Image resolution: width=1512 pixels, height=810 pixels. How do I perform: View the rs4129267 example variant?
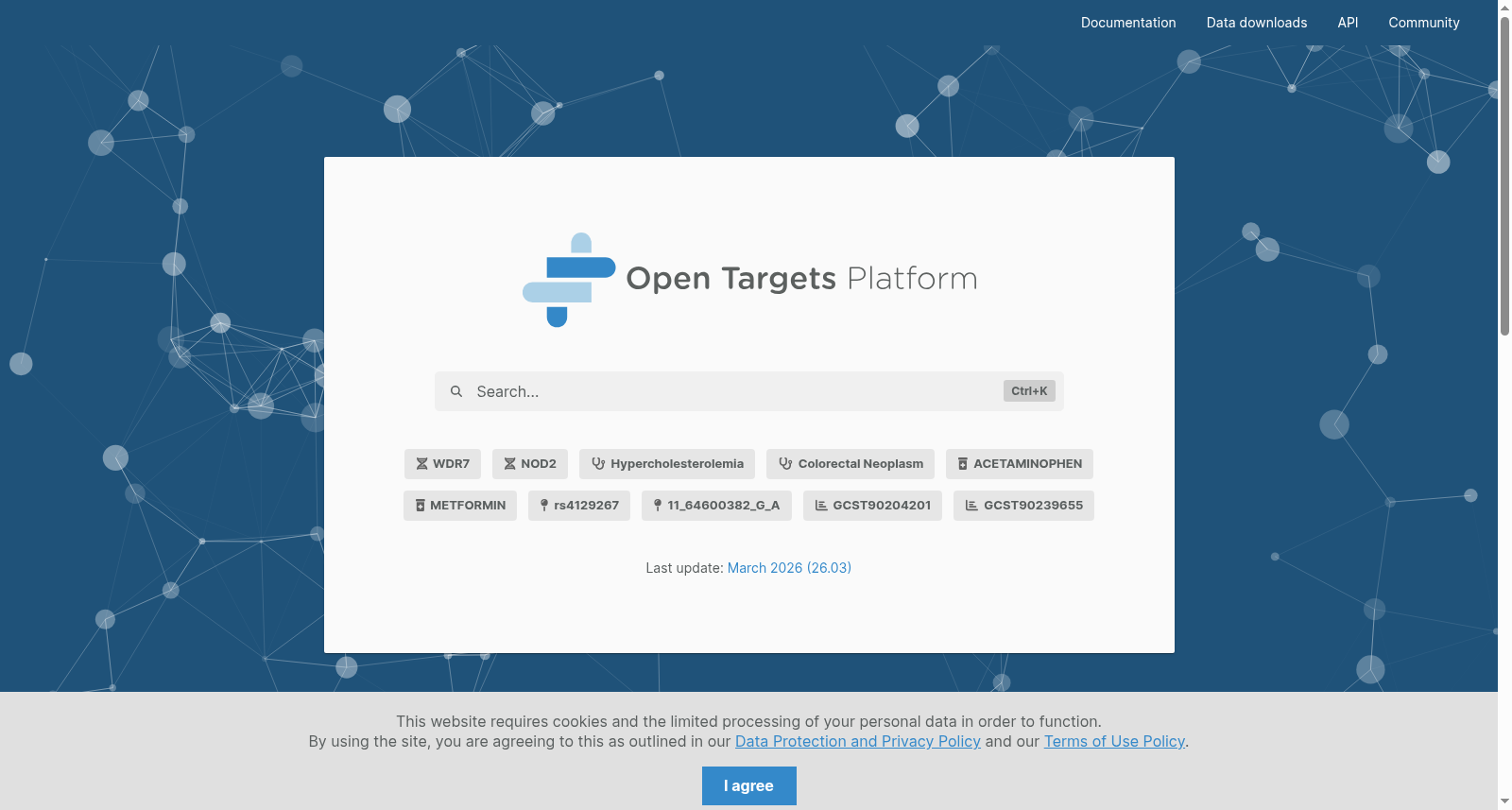click(x=579, y=506)
